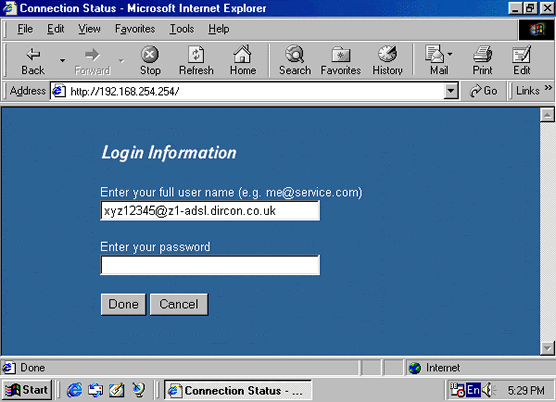
Task: Open the Windows Start menu
Action: pos(27,390)
